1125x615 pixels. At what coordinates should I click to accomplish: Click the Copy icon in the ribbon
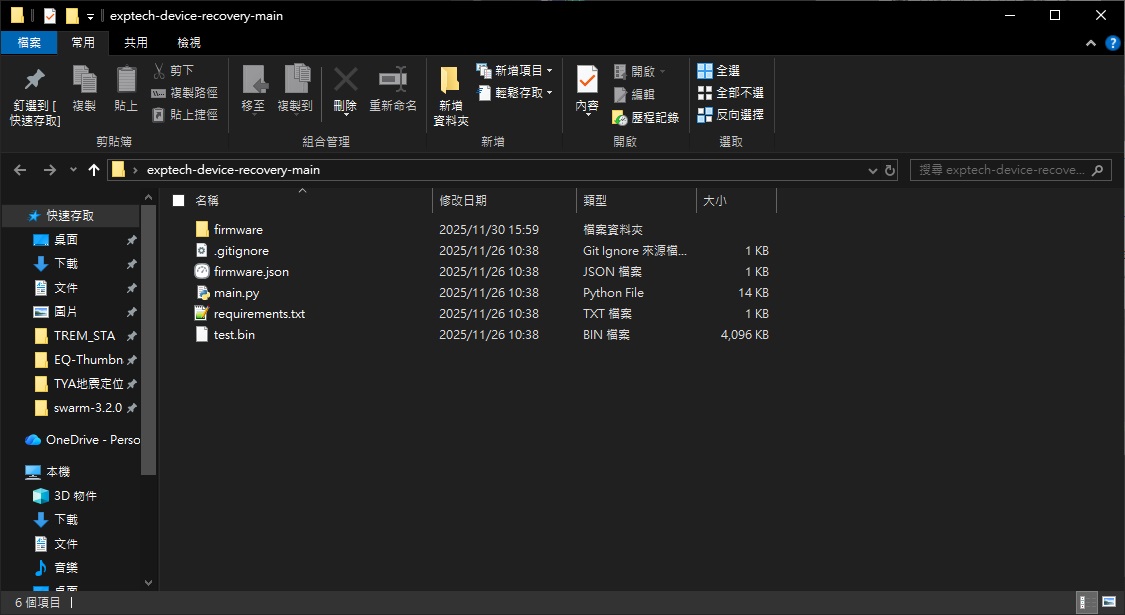84,80
